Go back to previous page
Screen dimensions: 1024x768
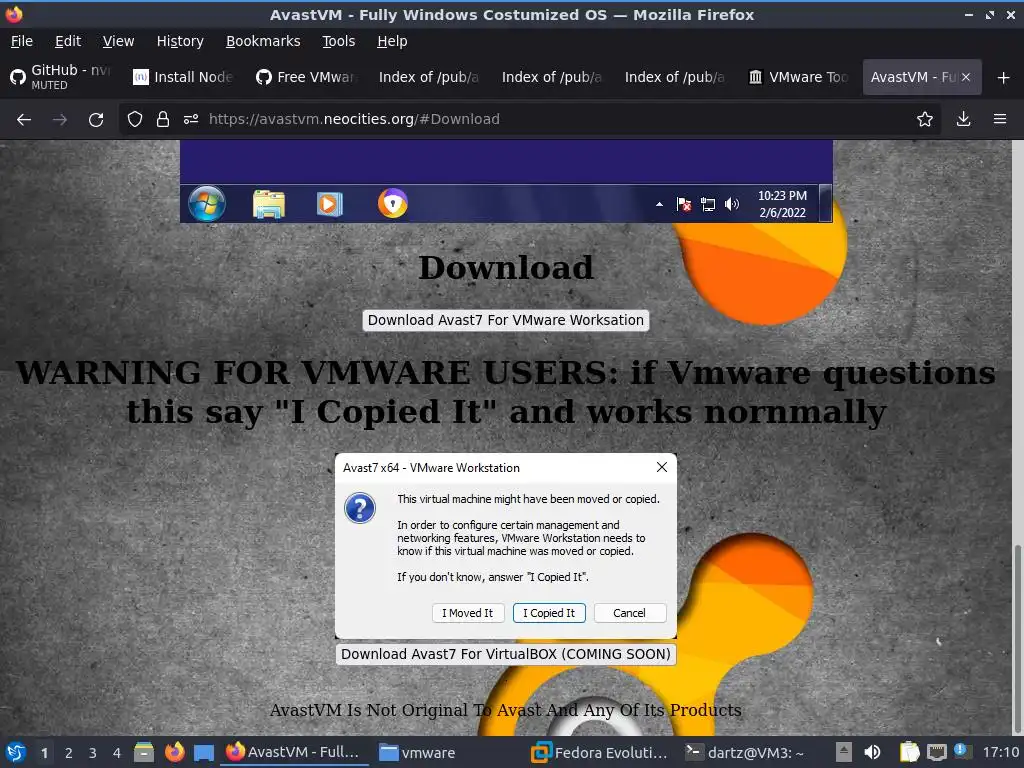24,120
